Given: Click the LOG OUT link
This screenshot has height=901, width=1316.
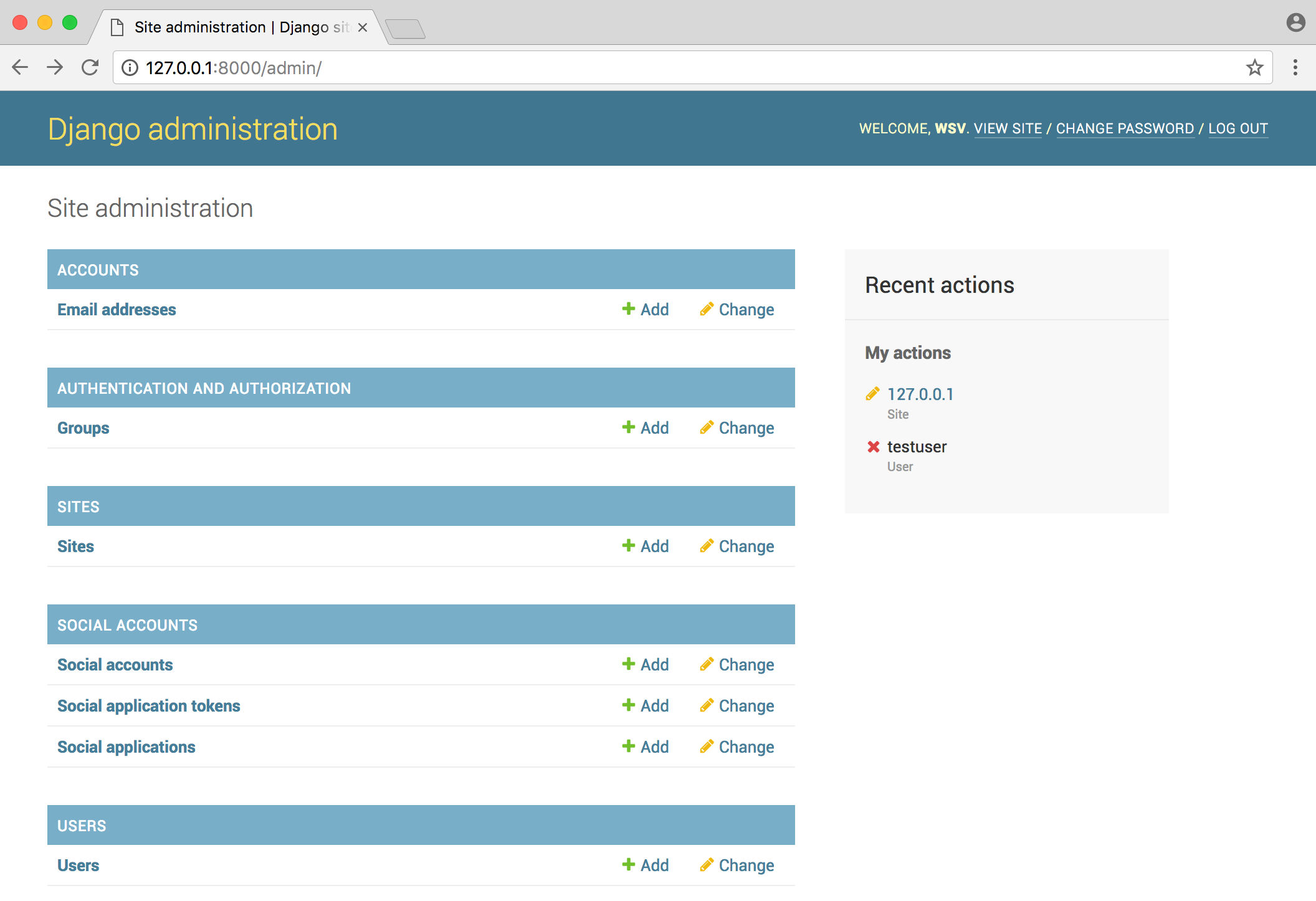Looking at the screenshot, I should (1238, 128).
